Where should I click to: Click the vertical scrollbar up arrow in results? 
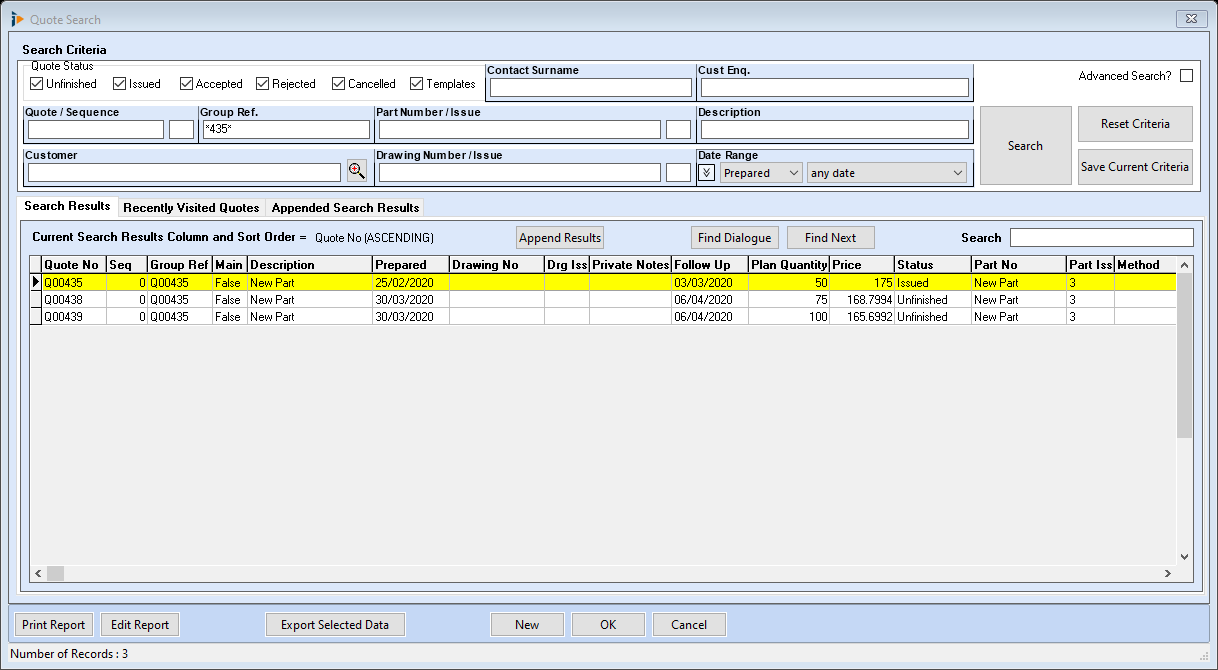click(1185, 265)
